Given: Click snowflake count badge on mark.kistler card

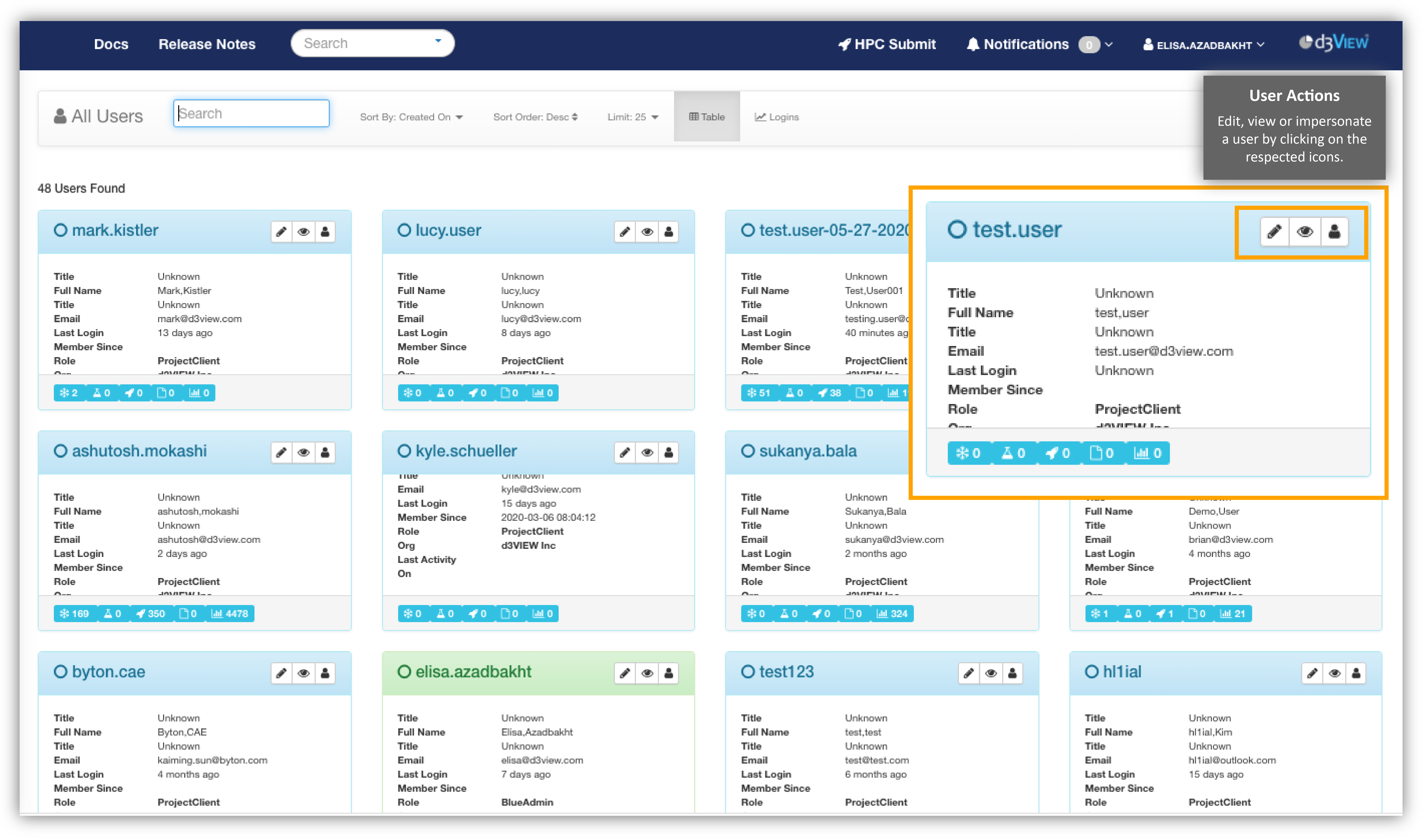Looking at the screenshot, I should (69, 393).
